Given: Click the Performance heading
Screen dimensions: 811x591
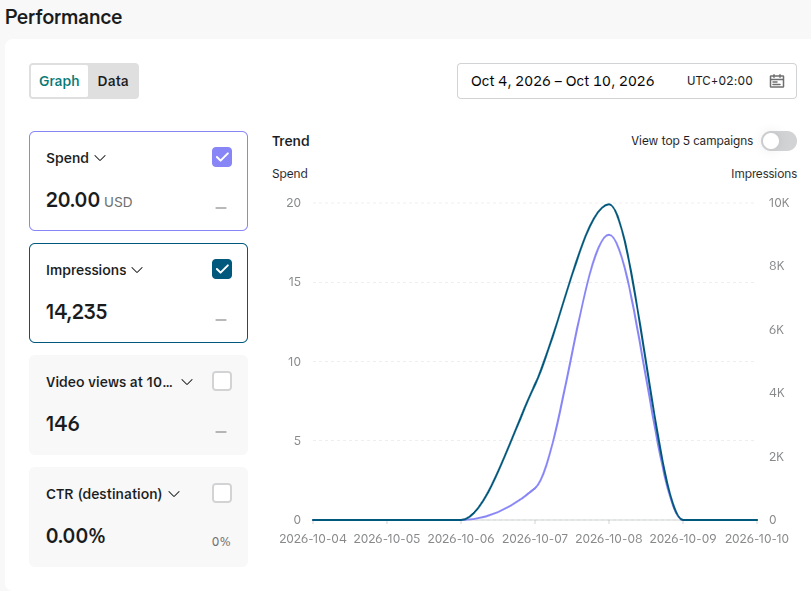Looking at the screenshot, I should (x=64, y=17).
